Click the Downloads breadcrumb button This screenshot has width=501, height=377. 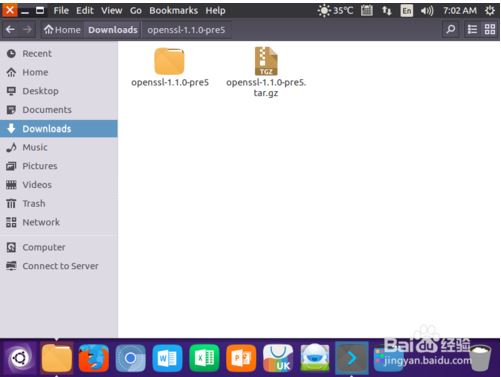coord(113,30)
